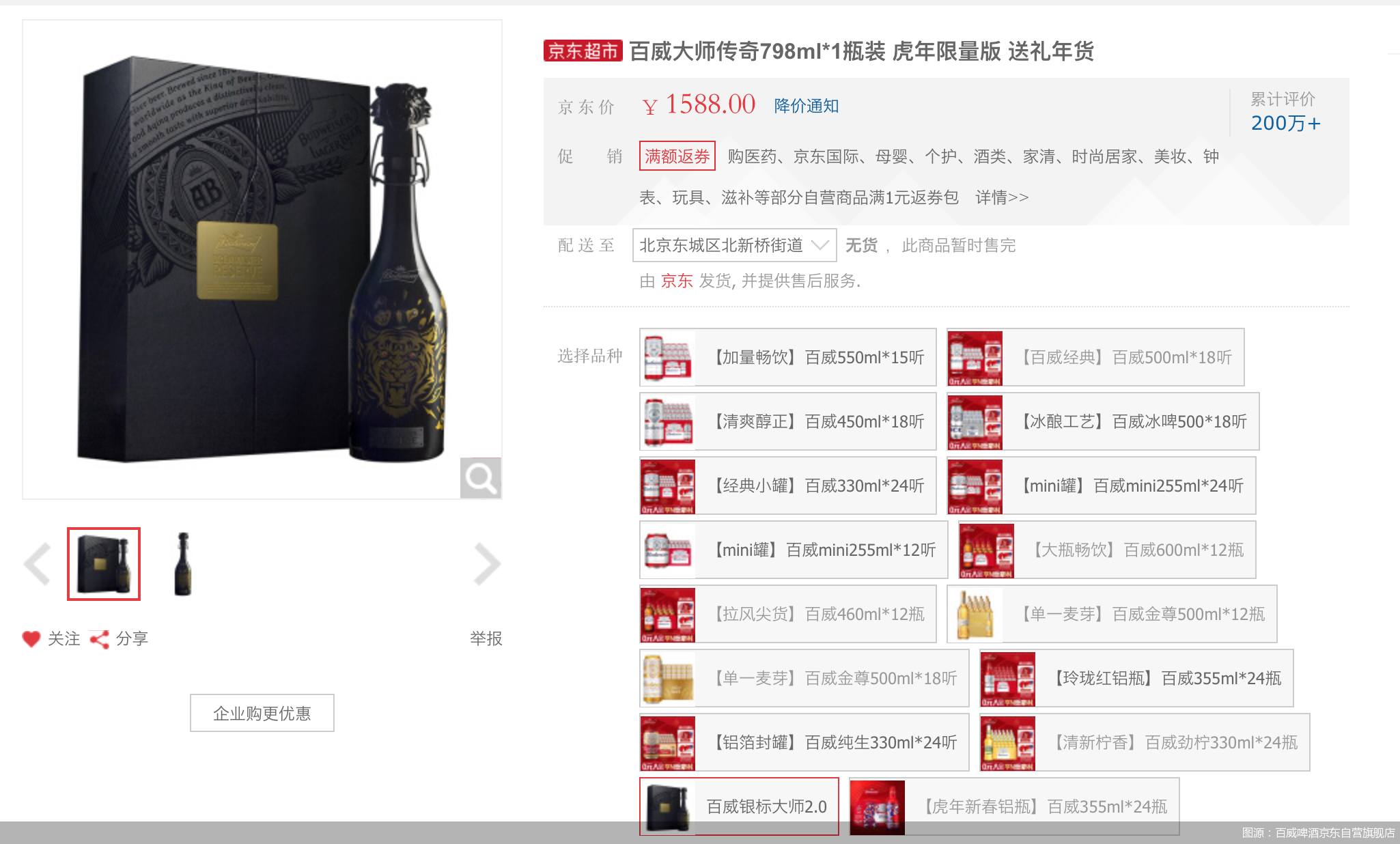Show next thumbnails with right arrow
Screen dimensions: 1400x844
[487, 564]
